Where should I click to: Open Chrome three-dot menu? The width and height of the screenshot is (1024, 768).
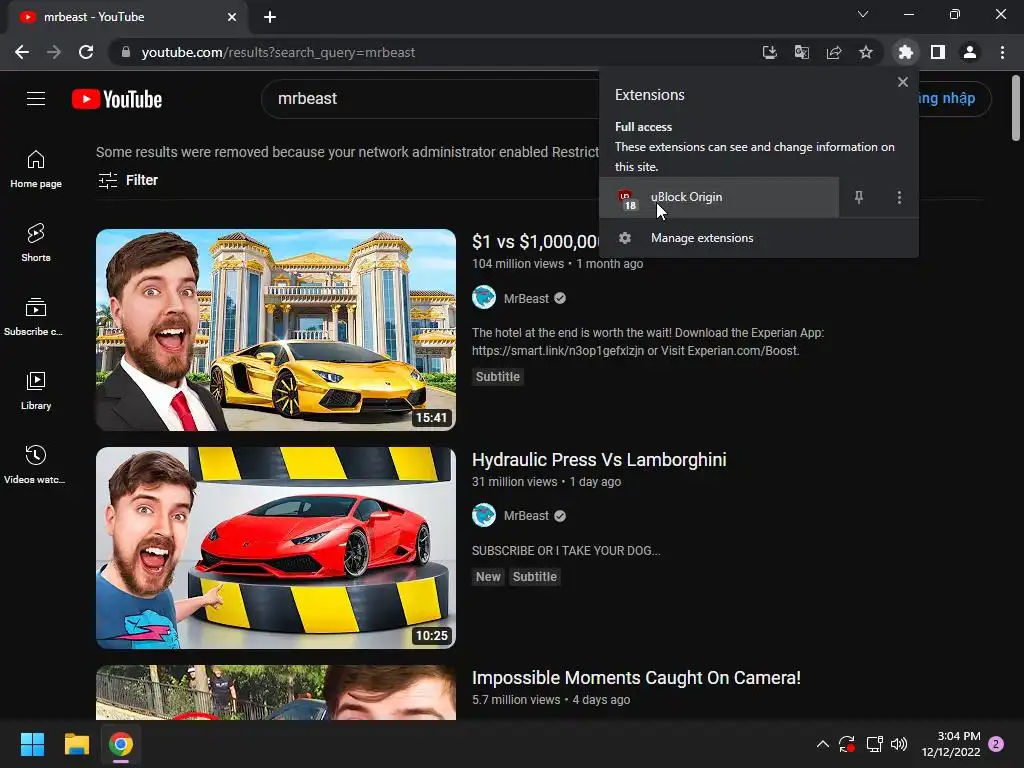click(x=1002, y=52)
